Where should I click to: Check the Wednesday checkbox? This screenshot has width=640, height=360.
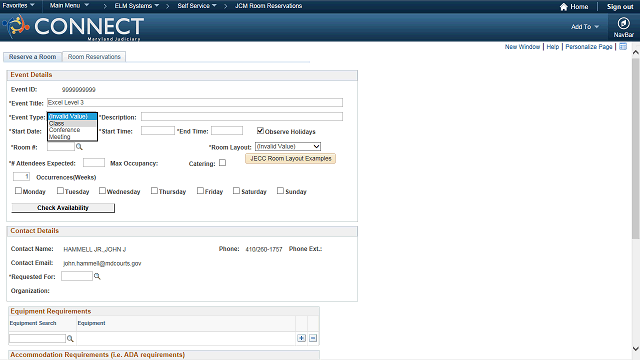point(102,191)
